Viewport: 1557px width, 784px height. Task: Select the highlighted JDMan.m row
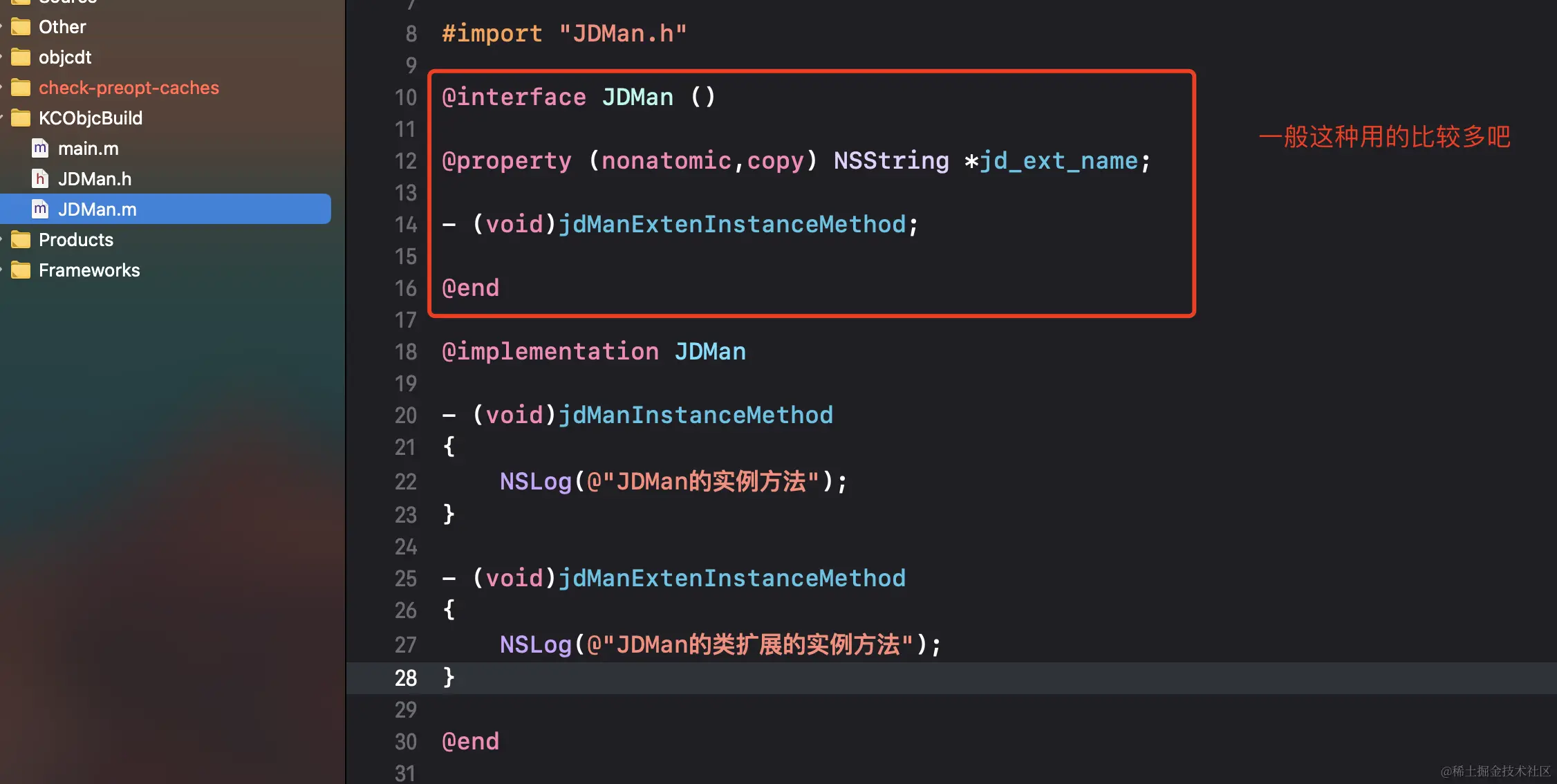pos(97,209)
